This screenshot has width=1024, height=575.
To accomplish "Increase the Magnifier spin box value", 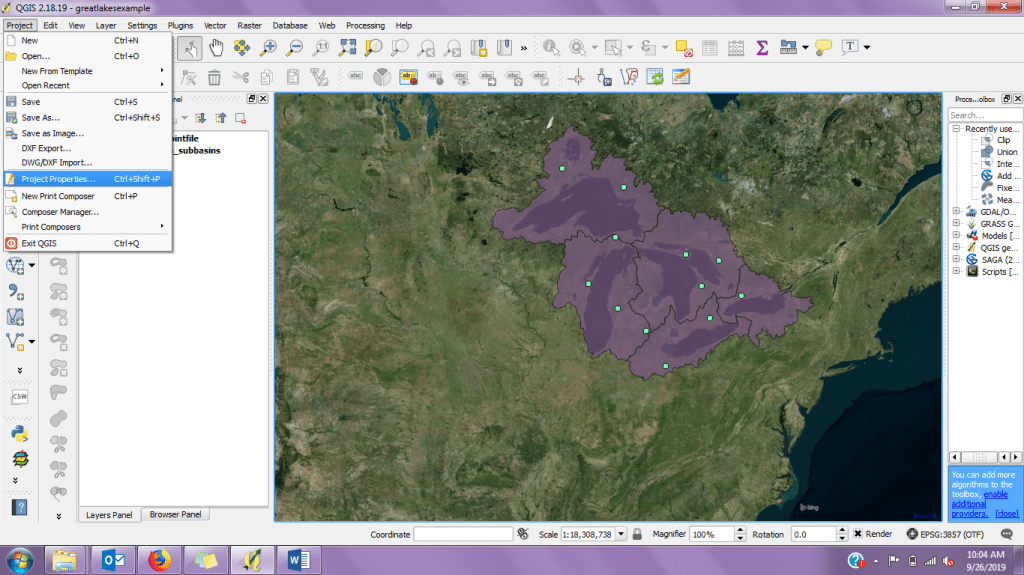I will point(739,531).
